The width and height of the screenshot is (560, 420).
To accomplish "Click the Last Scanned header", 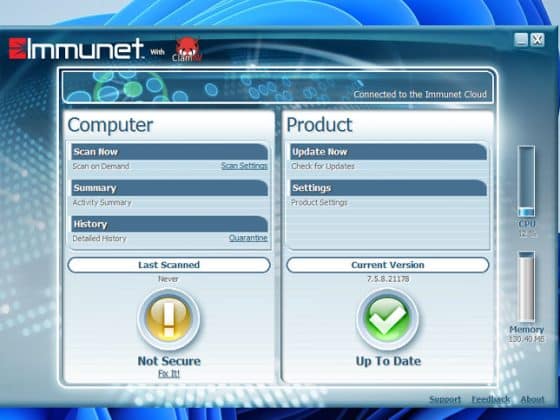I will [169, 265].
